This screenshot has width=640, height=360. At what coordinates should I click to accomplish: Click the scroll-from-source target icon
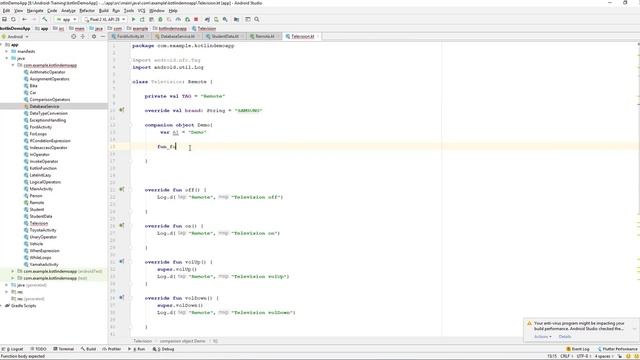[73, 36]
